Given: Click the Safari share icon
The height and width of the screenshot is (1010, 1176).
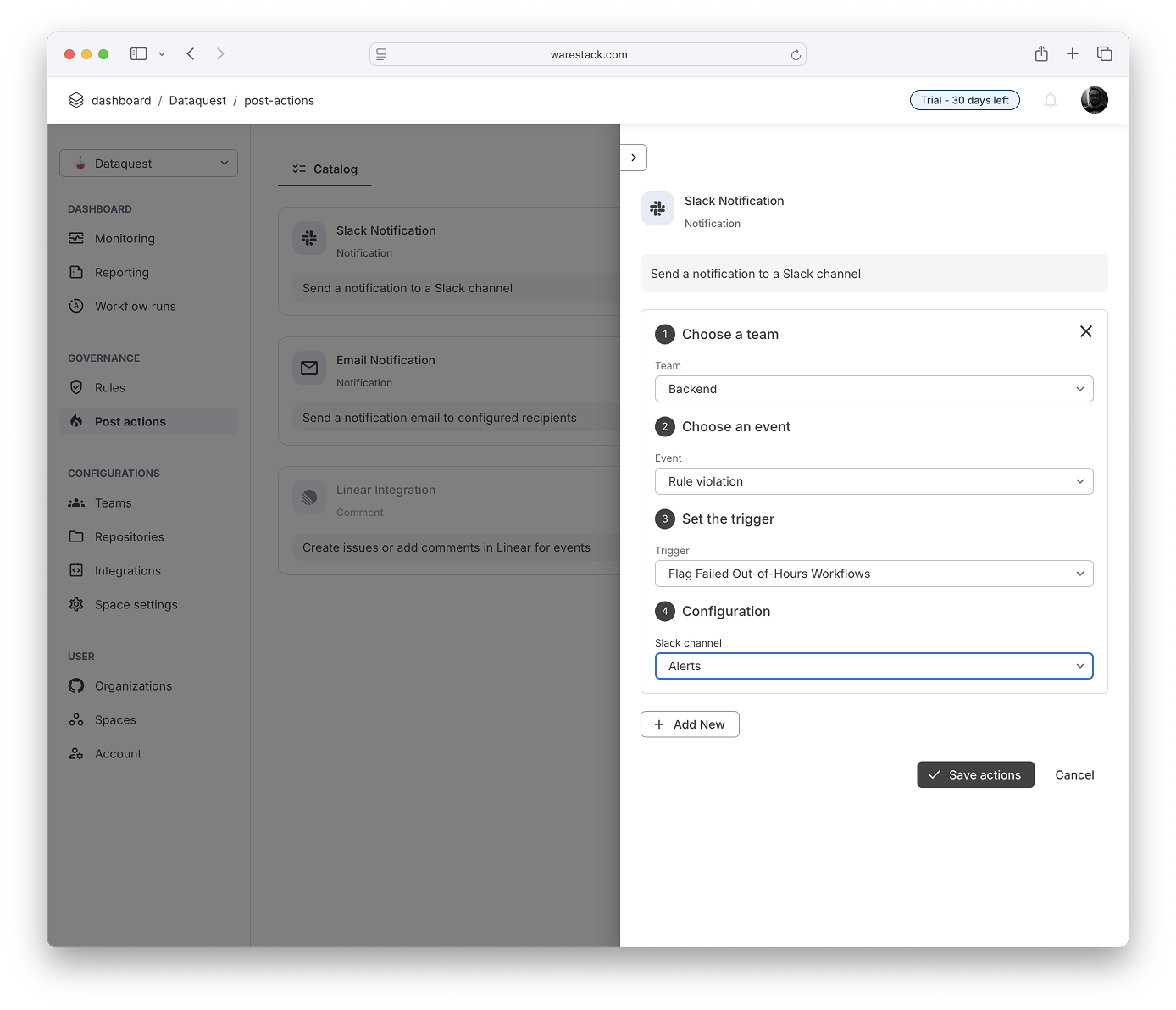Looking at the screenshot, I should point(1041,54).
